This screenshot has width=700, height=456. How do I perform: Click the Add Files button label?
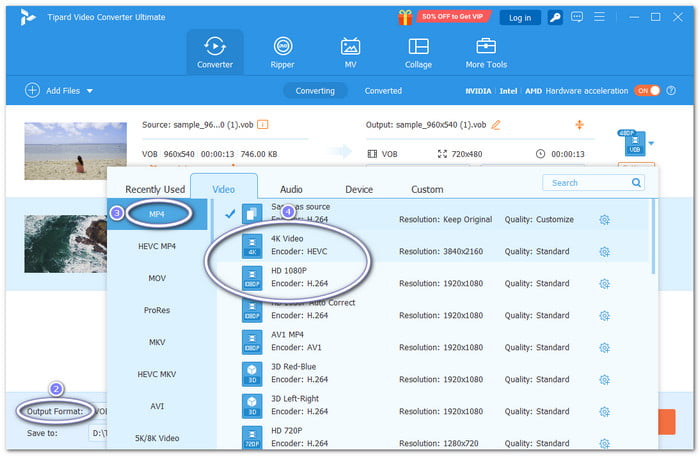click(x=63, y=91)
